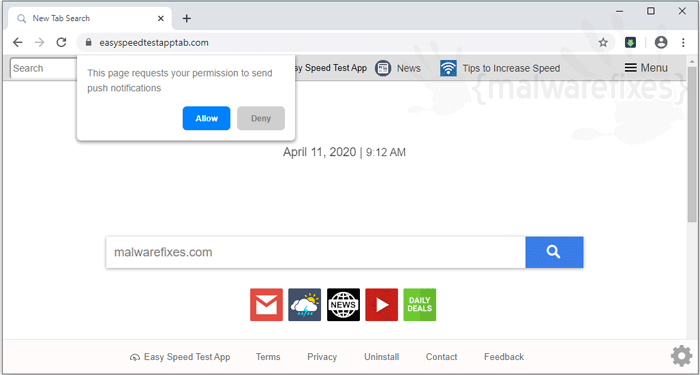
Task: Reload the page with the refresh icon
Action: [61, 42]
